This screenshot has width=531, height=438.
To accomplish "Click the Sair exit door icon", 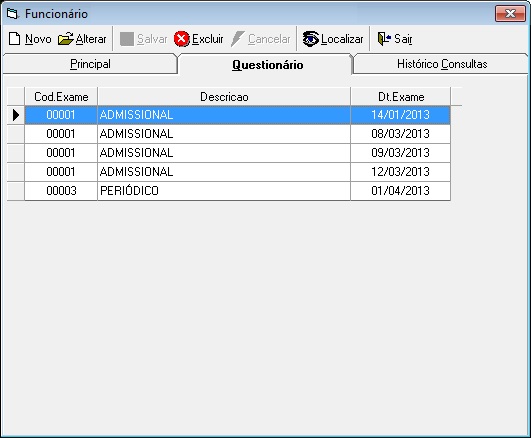I will coord(384,39).
